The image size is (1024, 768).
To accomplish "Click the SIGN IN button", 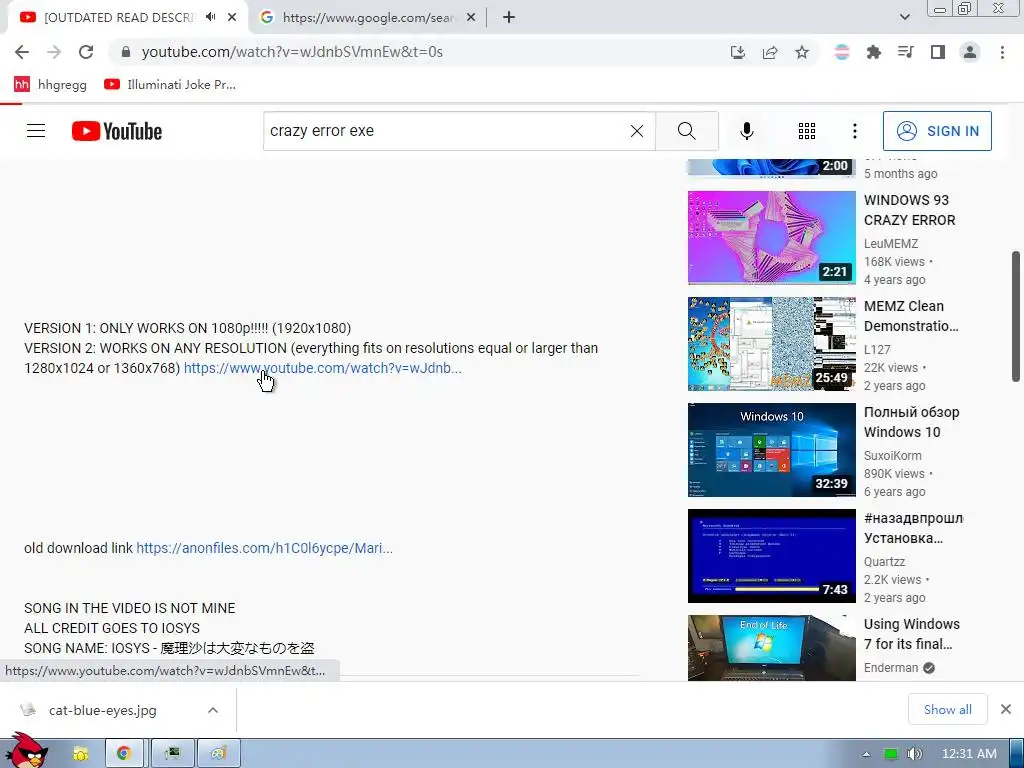I will (937, 131).
